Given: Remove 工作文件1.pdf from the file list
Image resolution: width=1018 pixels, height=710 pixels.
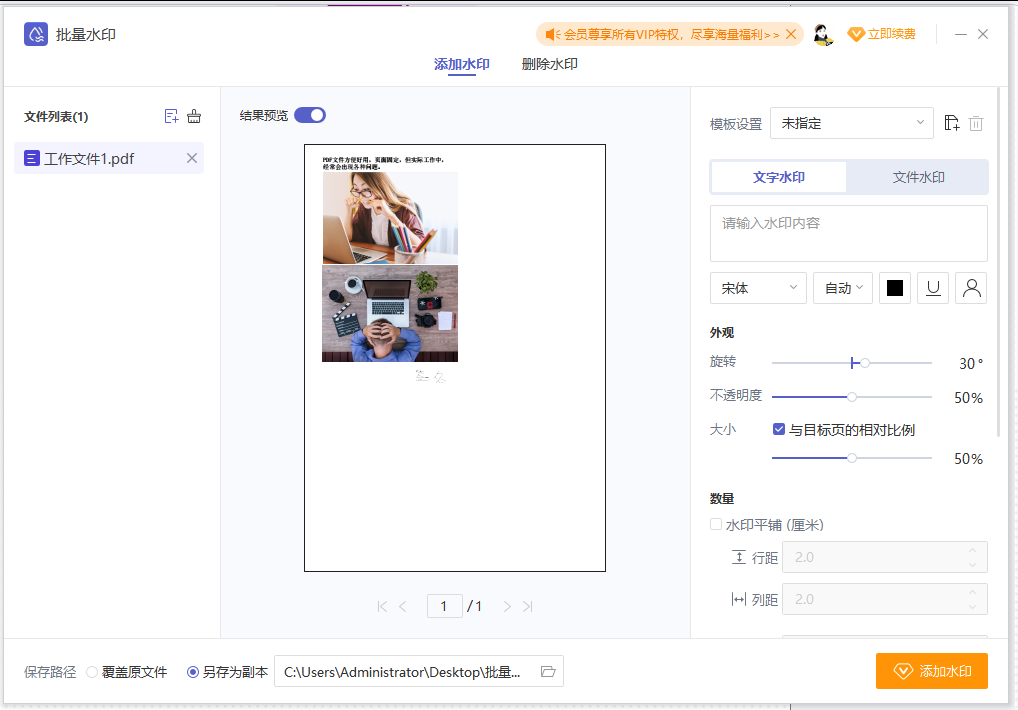Looking at the screenshot, I should (192, 158).
